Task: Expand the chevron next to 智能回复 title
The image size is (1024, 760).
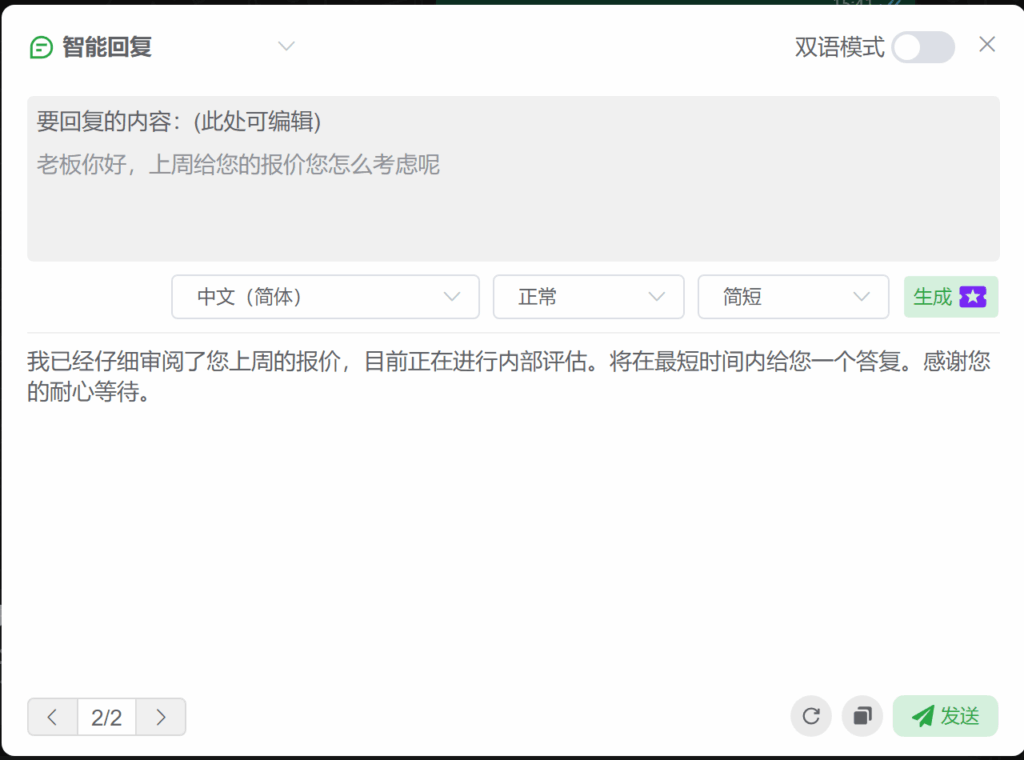Action: (286, 46)
